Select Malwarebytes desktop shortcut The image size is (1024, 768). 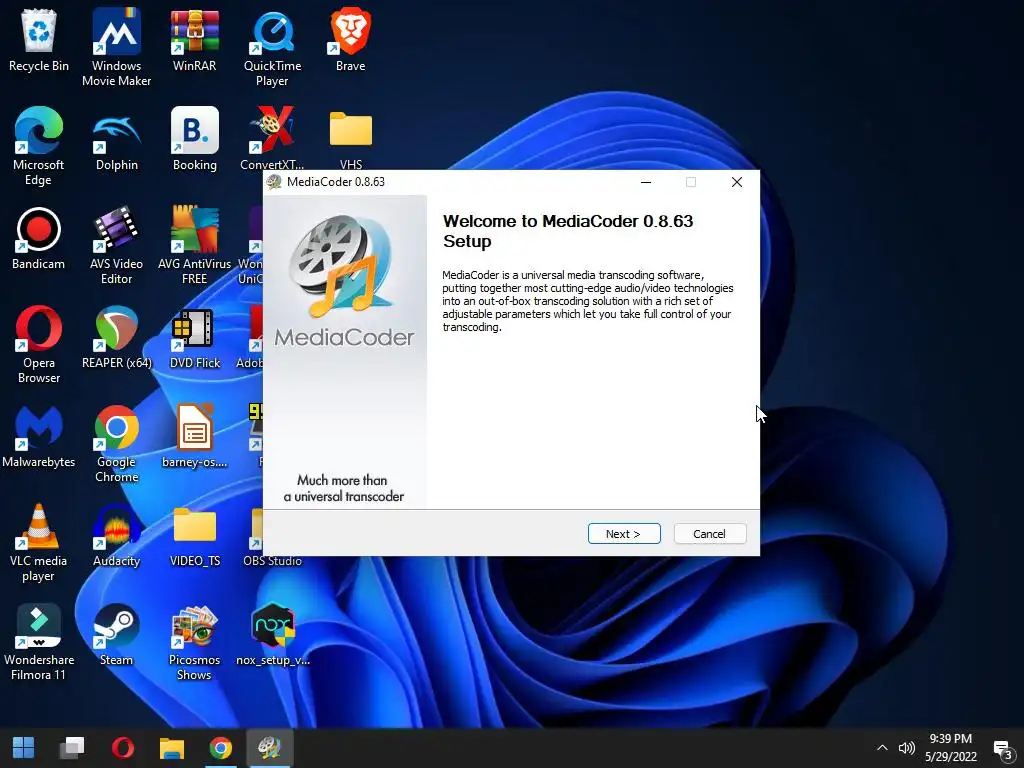[39, 436]
